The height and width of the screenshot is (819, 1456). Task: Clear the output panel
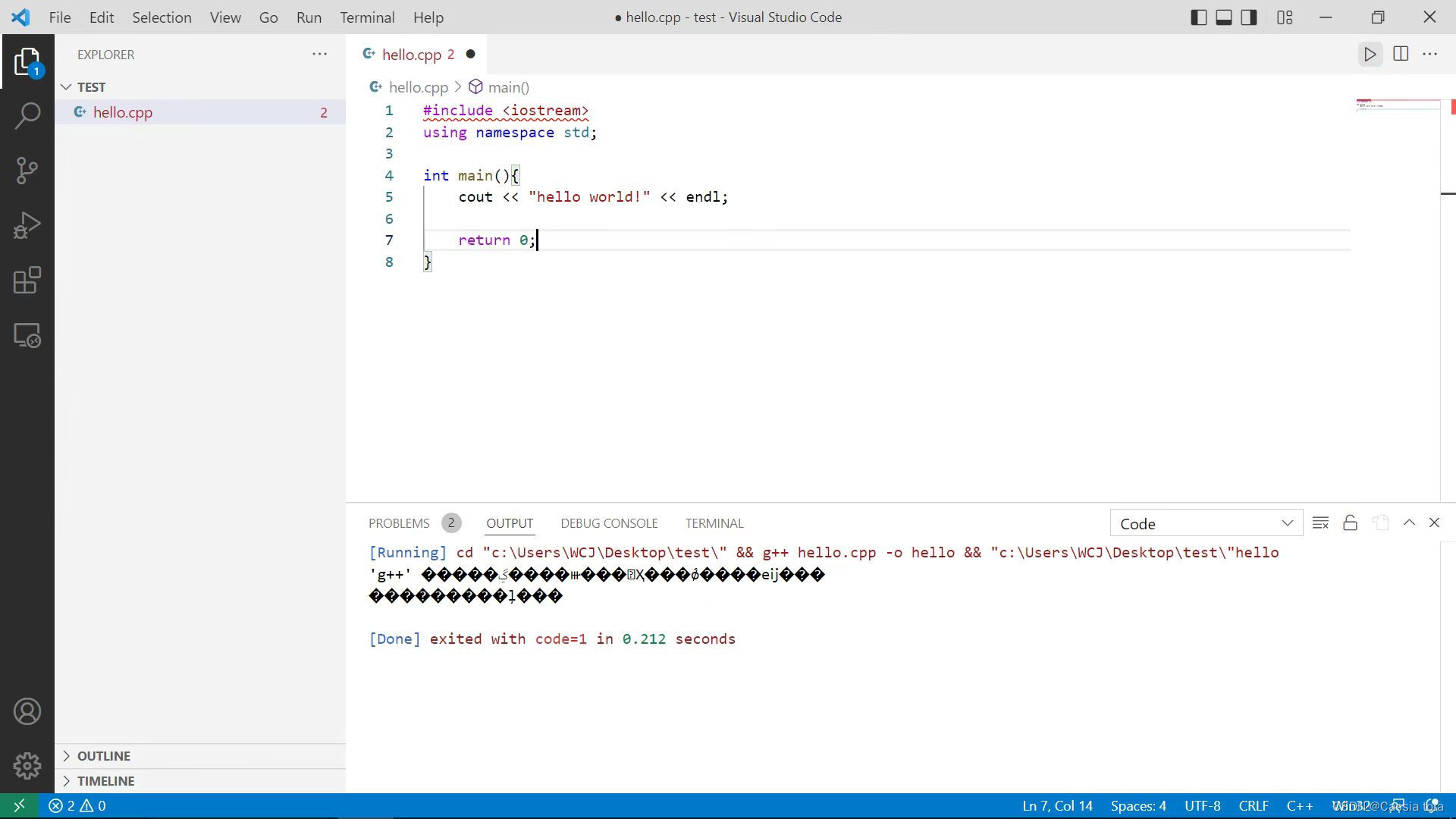click(x=1320, y=522)
